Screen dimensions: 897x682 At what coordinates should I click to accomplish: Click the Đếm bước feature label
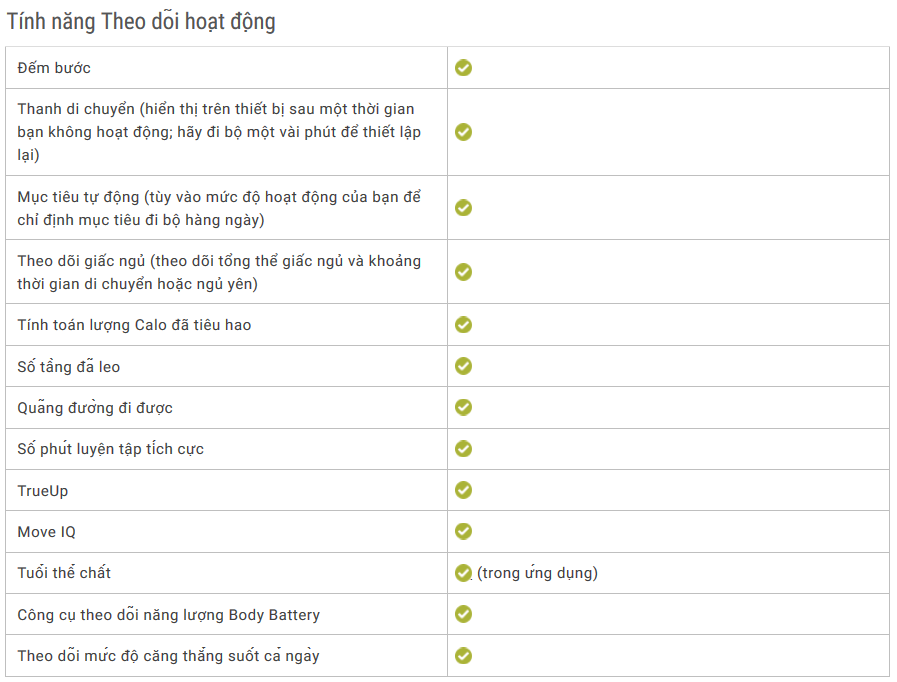[x=54, y=68]
